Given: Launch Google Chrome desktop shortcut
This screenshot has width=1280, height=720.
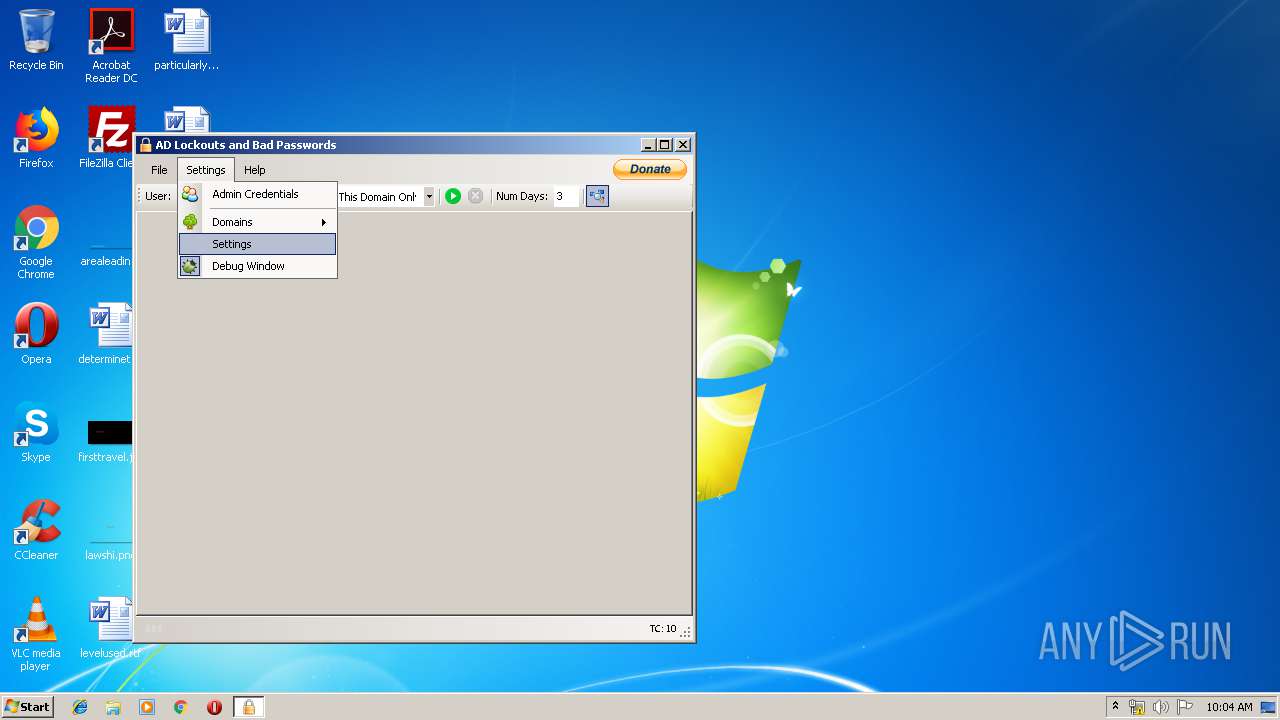Looking at the screenshot, I should click(x=36, y=242).
